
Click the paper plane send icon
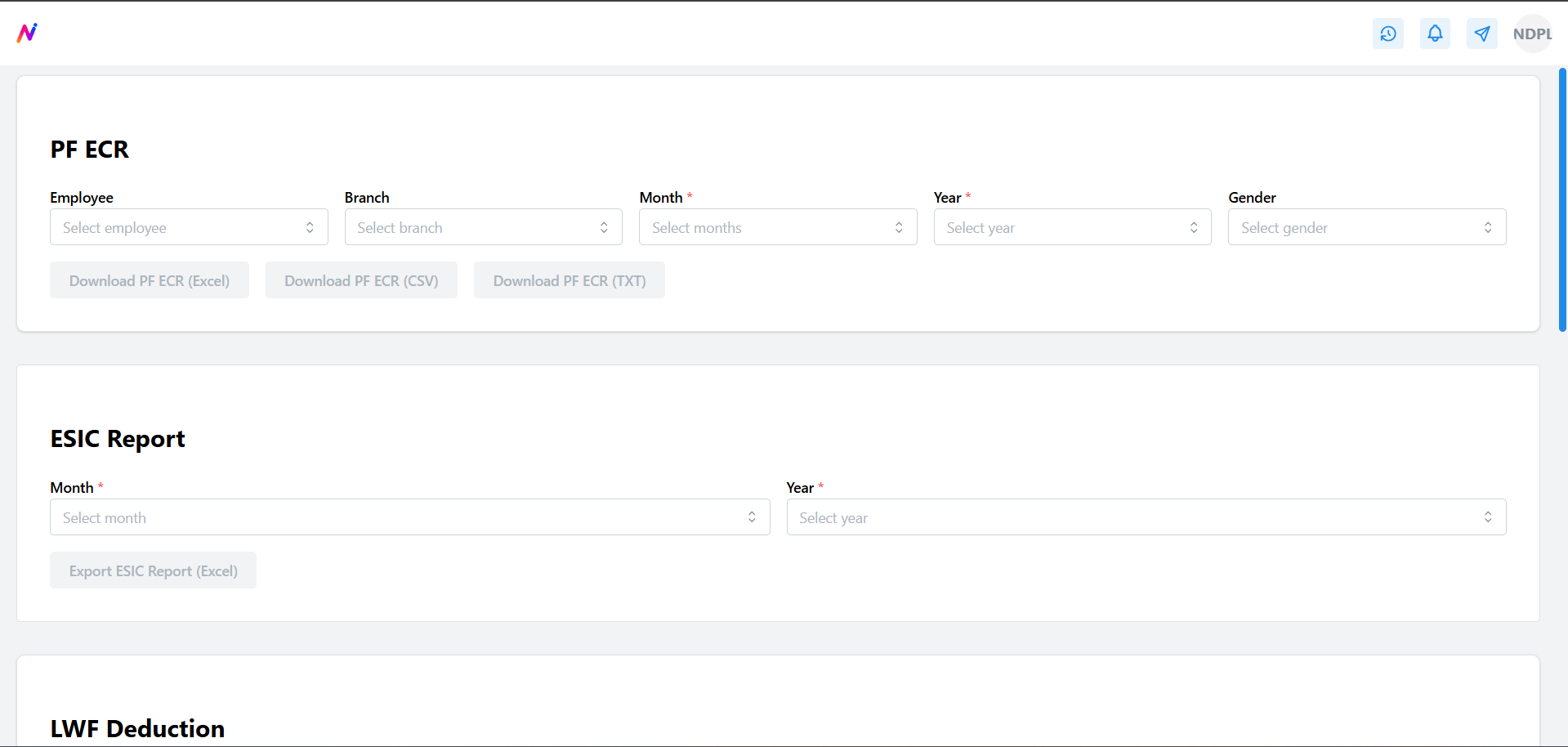point(1482,34)
